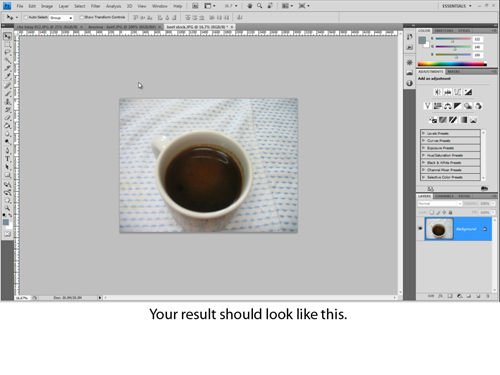Close the beef stock.JPG document tab

(232, 27)
